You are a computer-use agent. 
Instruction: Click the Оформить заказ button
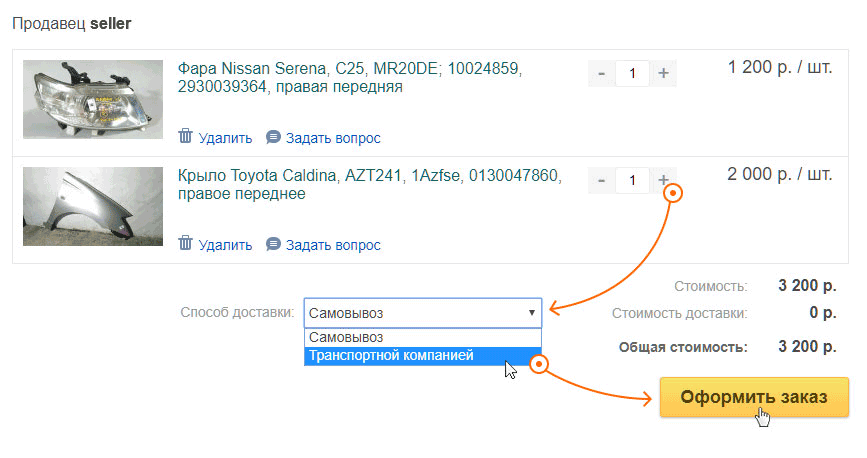point(754,397)
